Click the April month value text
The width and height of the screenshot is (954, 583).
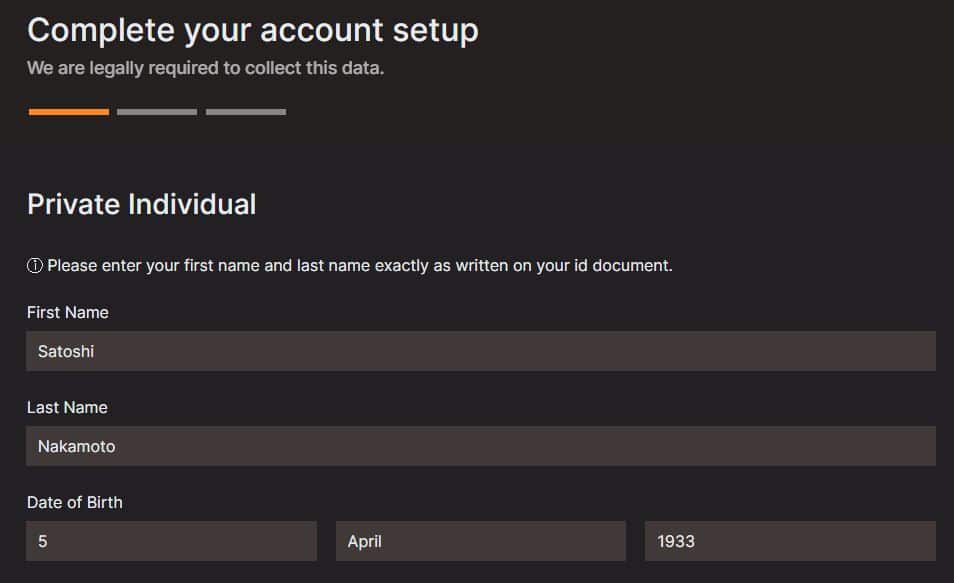[x=364, y=542]
